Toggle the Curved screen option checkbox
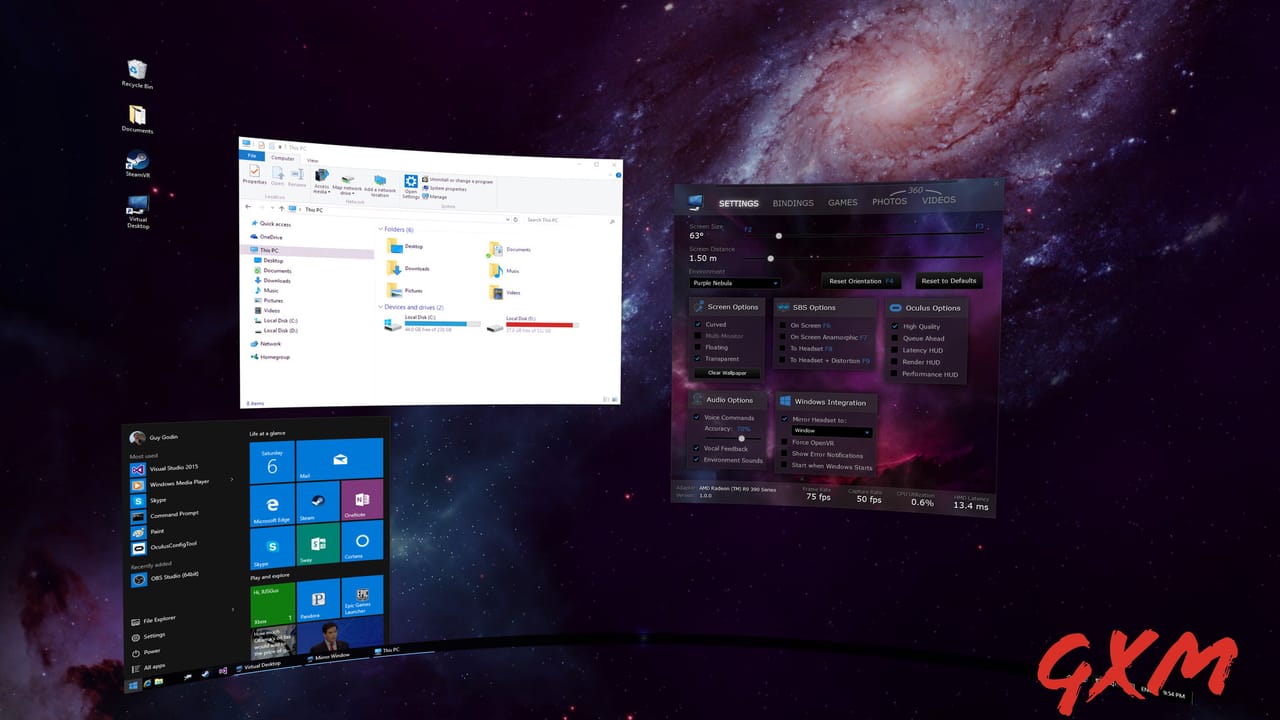The image size is (1280, 720). pyautogui.click(x=698, y=324)
